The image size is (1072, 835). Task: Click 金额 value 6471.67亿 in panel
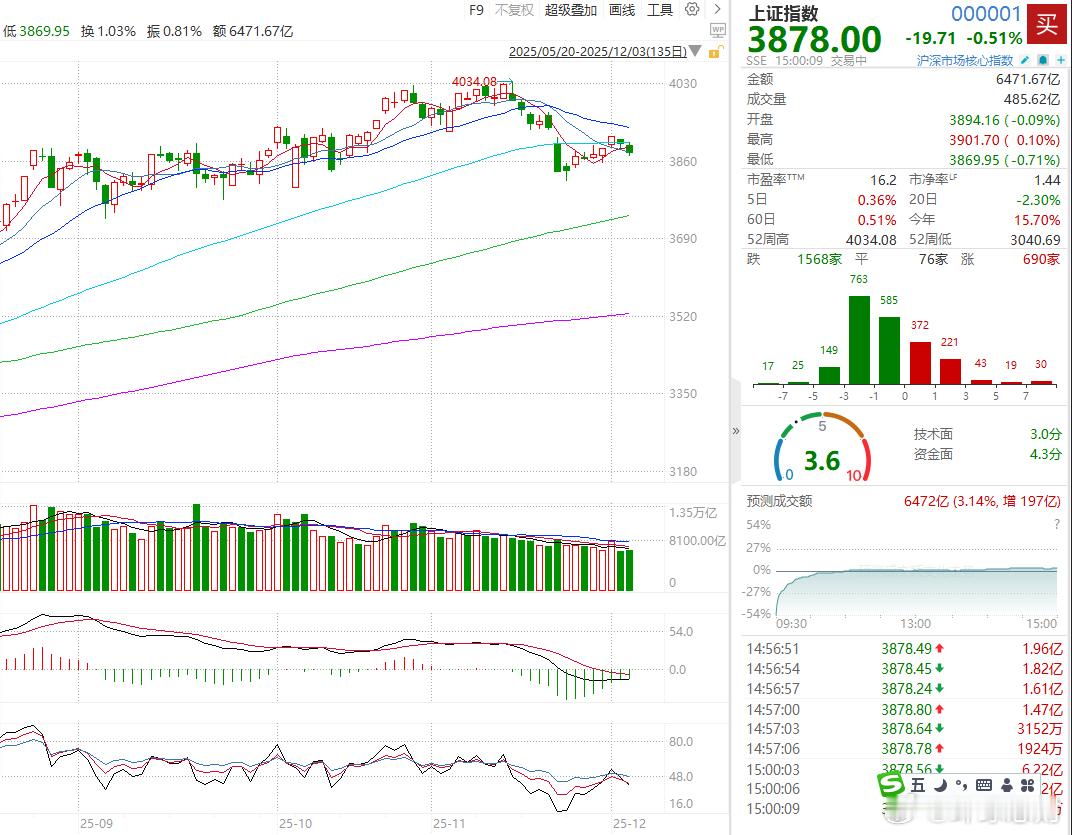[1028, 79]
